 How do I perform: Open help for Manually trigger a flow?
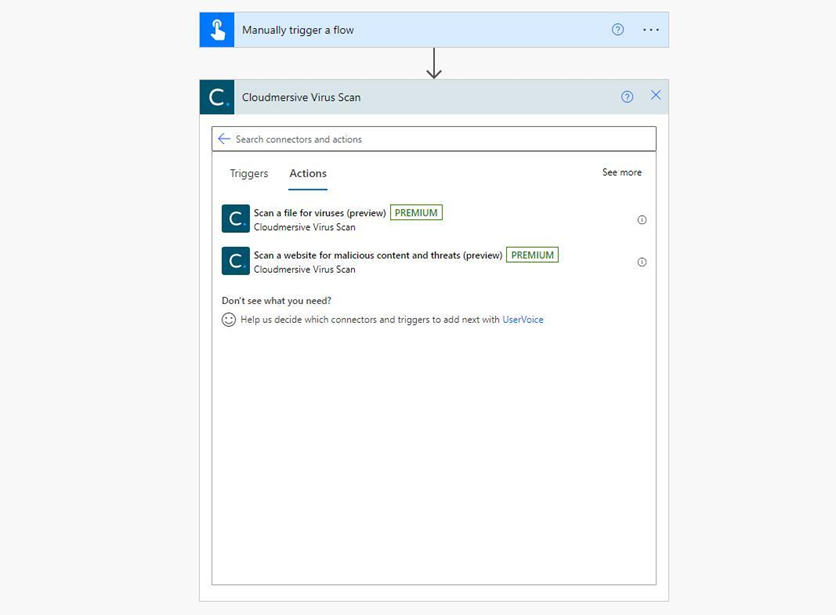click(617, 30)
